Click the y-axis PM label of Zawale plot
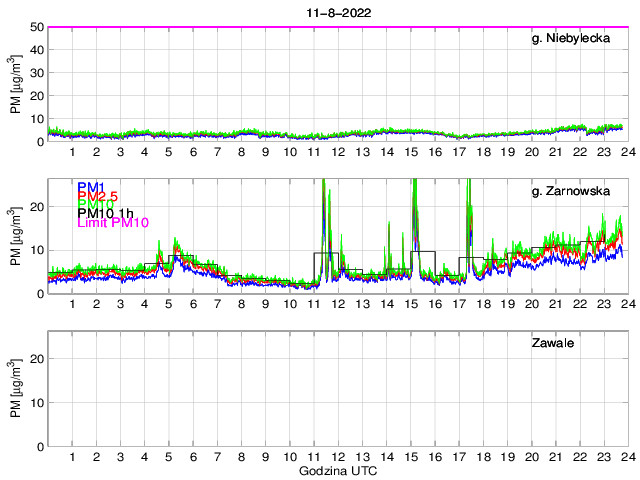This screenshot has width=640, height=480. point(15,388)
